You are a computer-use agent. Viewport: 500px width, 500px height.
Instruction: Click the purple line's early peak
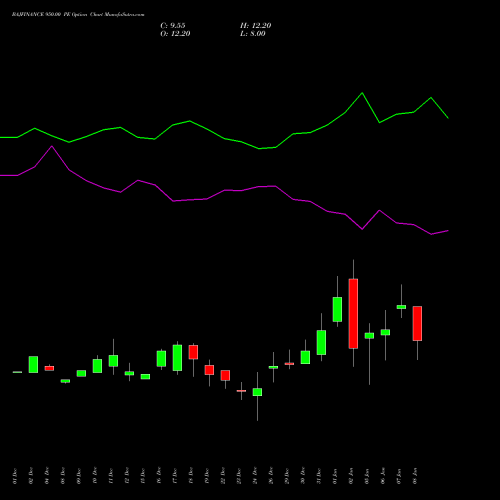tap(52, 146)
